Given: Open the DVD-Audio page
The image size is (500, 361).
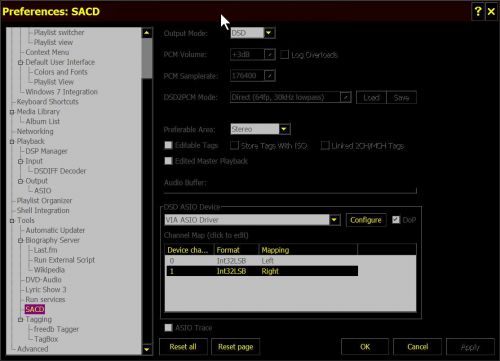Looking at the screenshot, I should point(43,280).
